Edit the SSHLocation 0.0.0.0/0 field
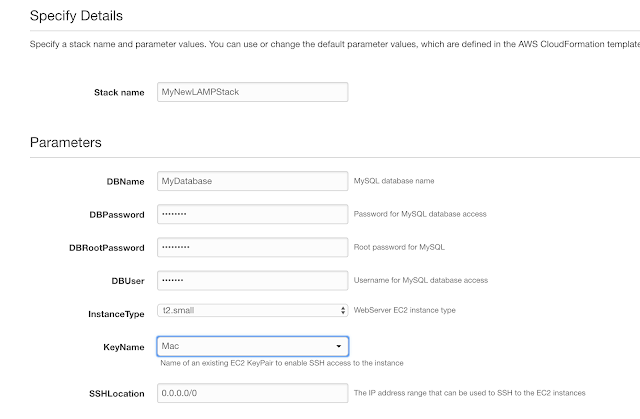Screen dimensions: 640x419 coord(252,393)
